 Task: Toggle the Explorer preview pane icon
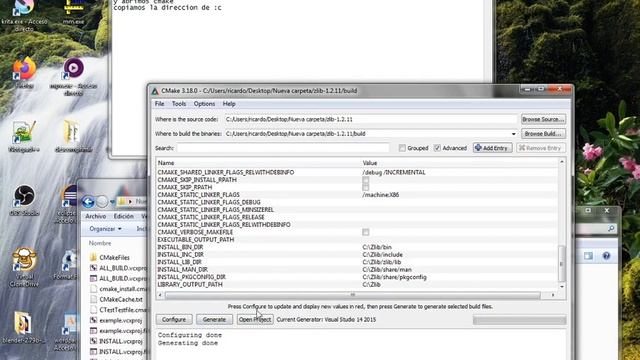[588, 256]
